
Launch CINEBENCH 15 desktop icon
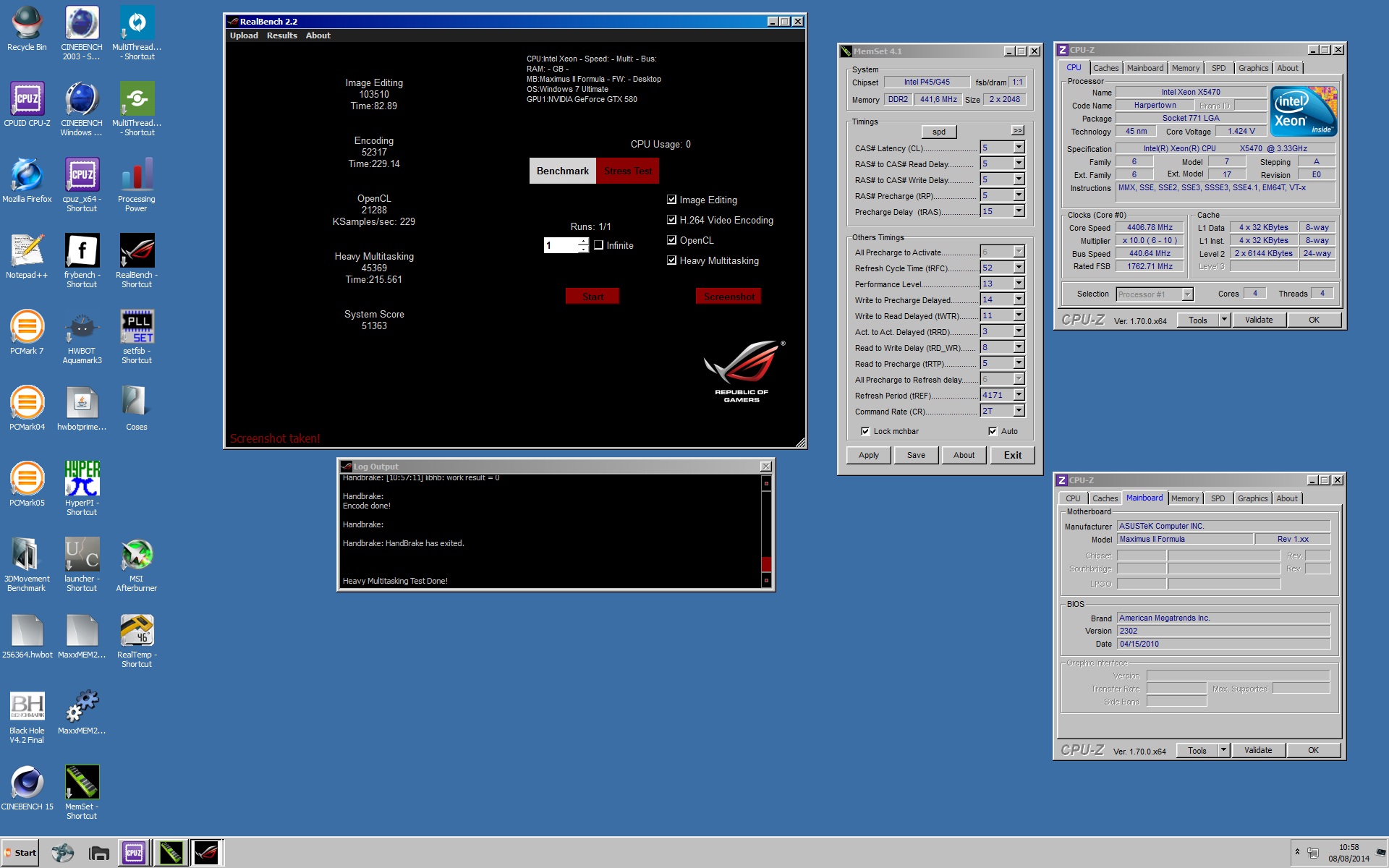[27, 788]
